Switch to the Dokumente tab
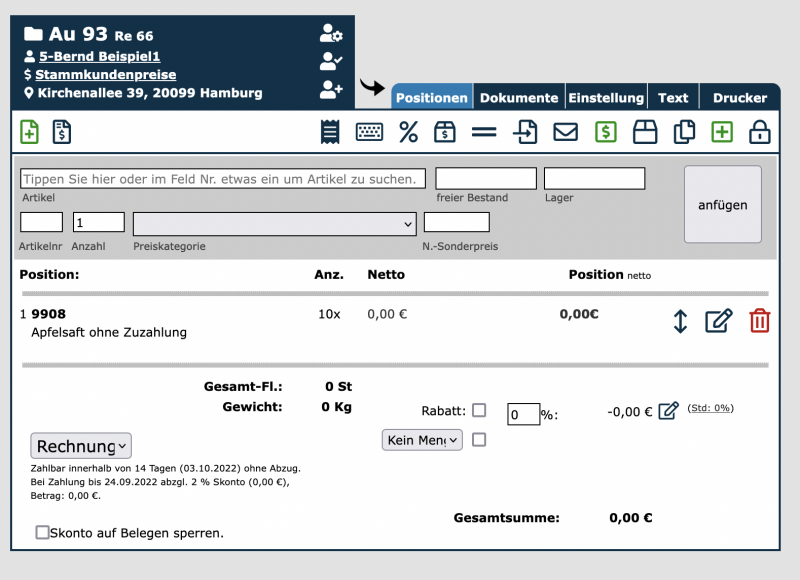800x580 pixels. point(518,98)
